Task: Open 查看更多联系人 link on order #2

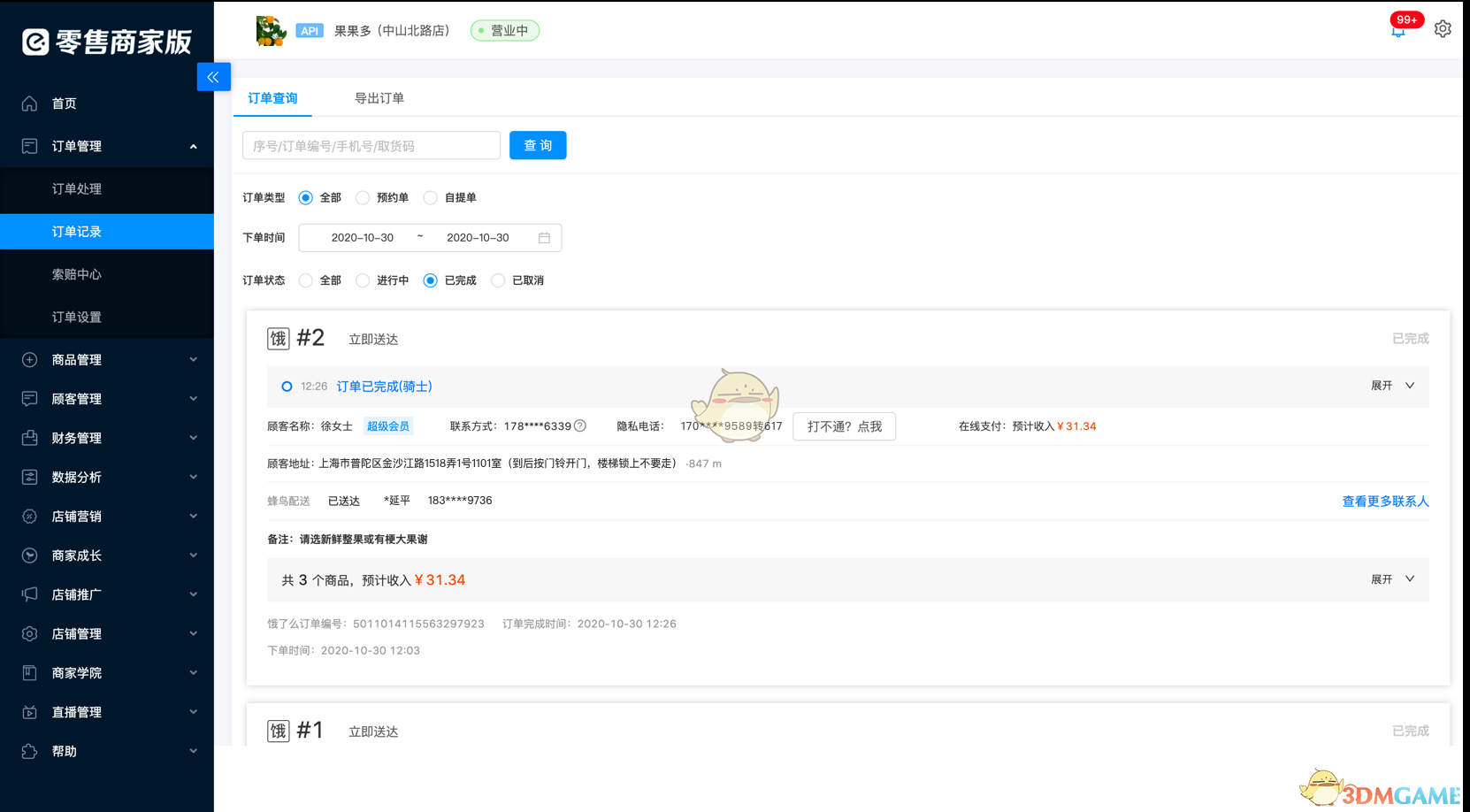Action: (1384, 501)
